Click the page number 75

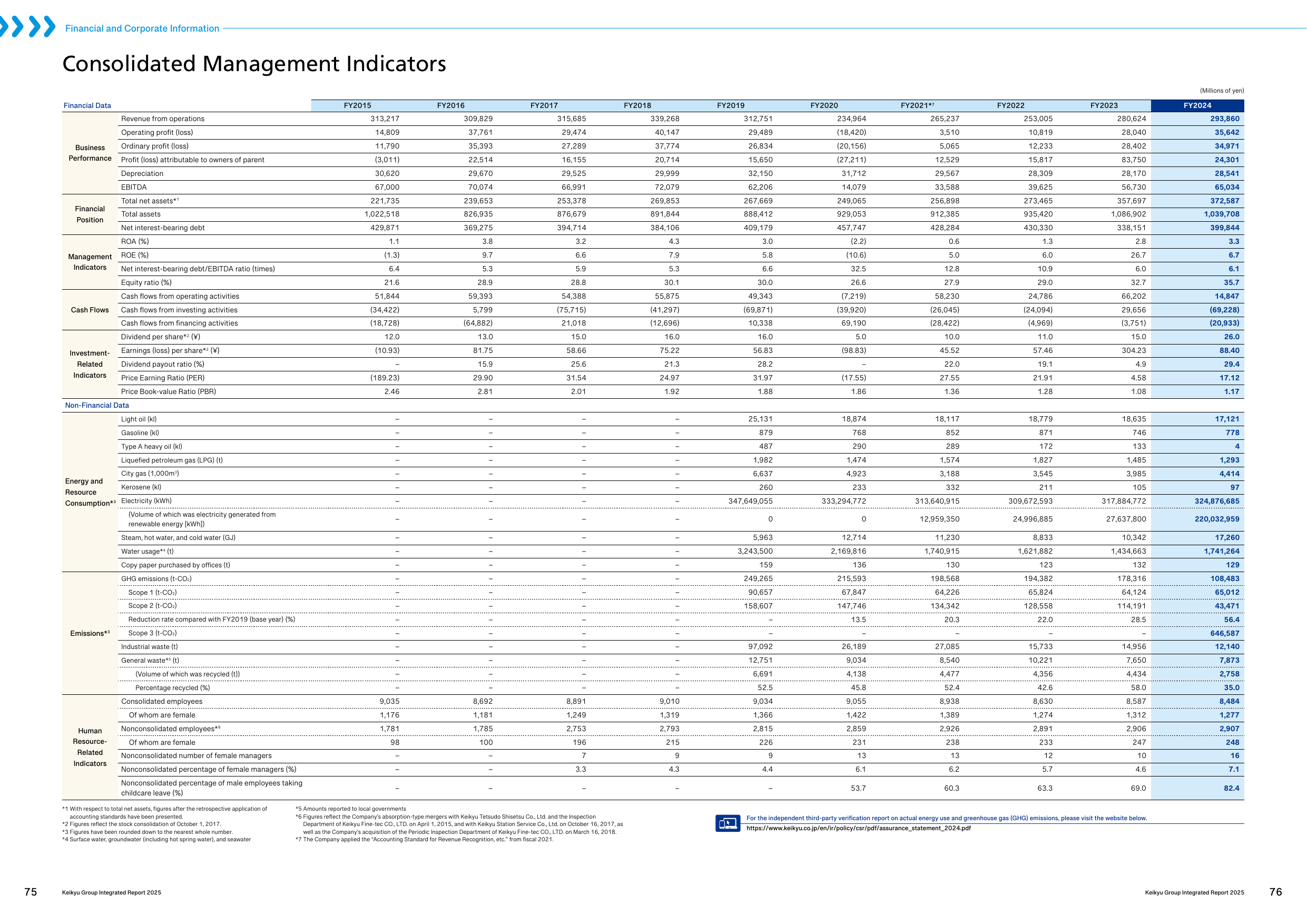(31, 891)
